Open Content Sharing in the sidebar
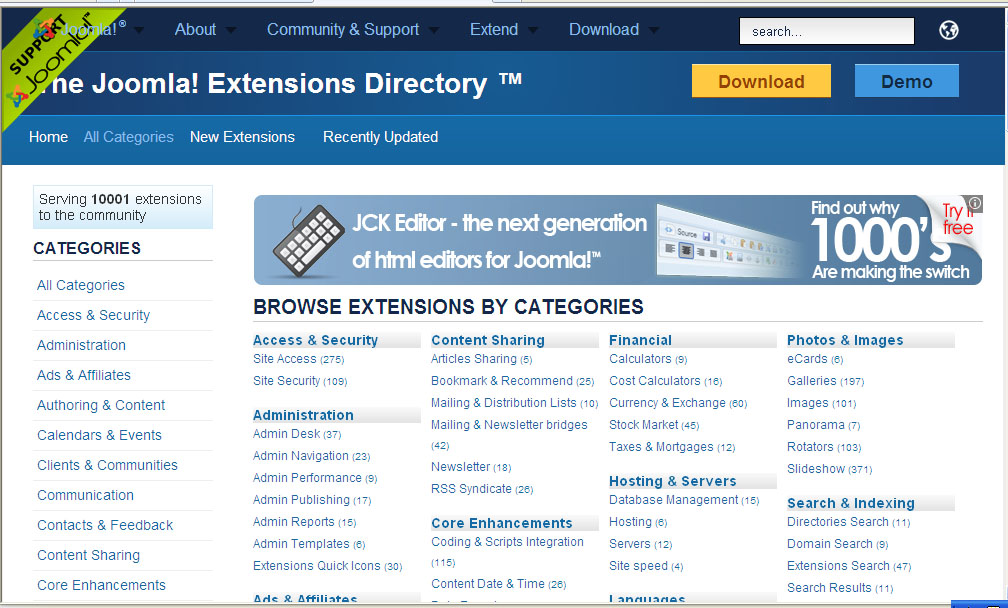 click(x=88, y=555)
